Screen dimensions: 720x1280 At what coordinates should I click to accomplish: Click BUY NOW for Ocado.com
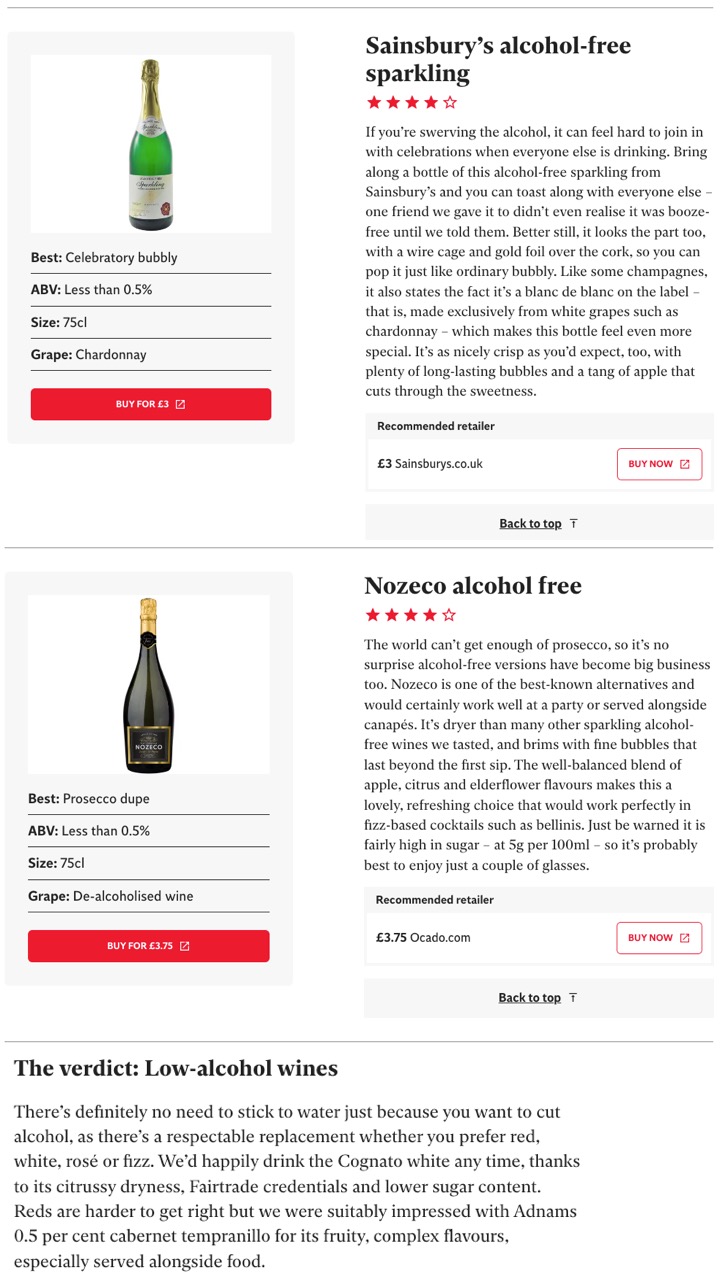pyautogui.click(x=659, y=938)
